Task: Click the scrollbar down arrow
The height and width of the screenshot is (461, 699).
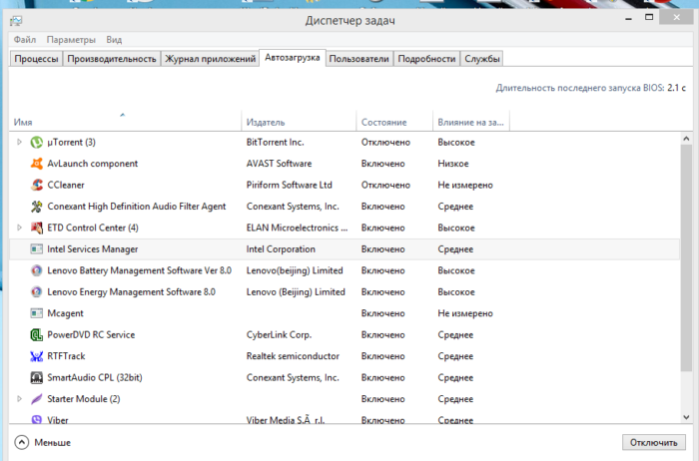Action: pyautogui.click(x=686, y=417)
